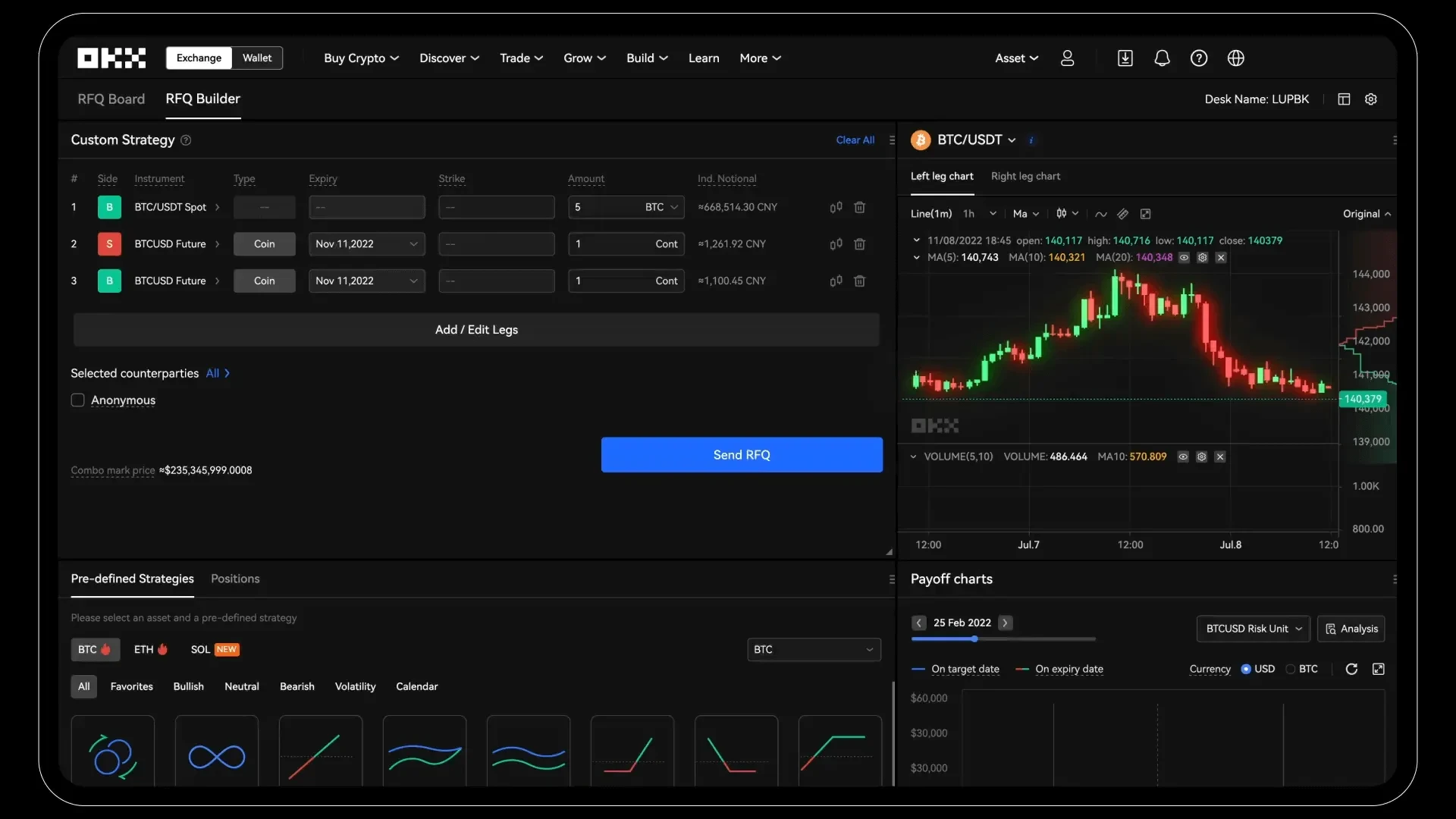Screen dimensions: 1456x819
Task: Click the download icon in top navigation bar
Action: (x=1125, y=57)
